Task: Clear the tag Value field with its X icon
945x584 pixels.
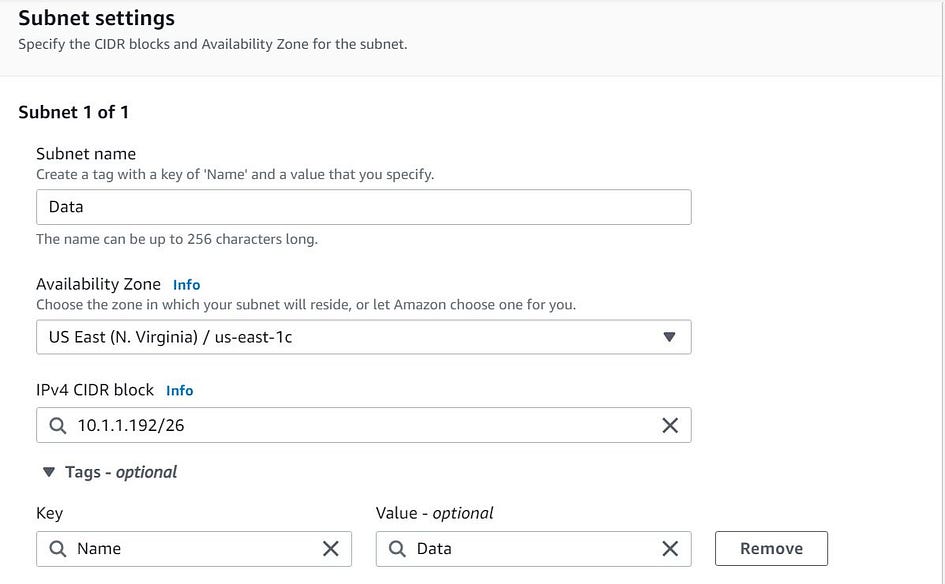Action: [670, 548]
